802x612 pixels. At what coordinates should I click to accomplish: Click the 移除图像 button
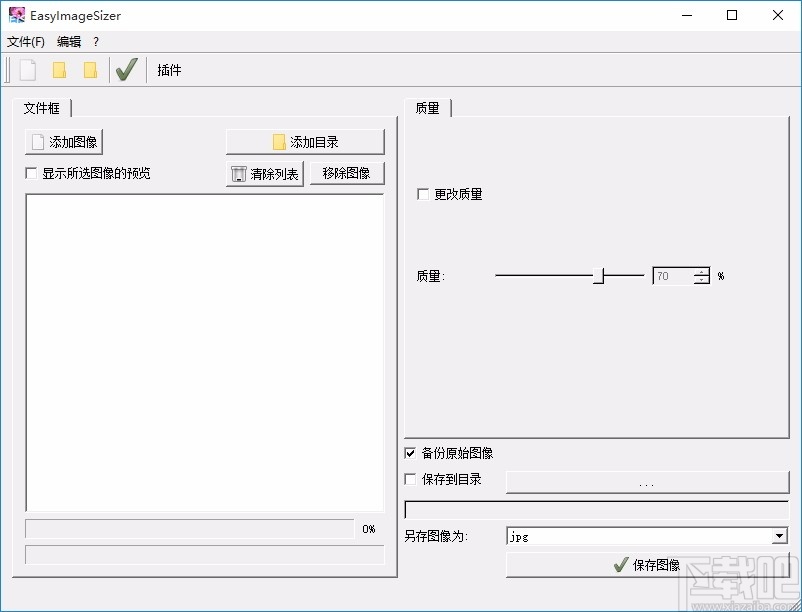(x=346, y=173)
